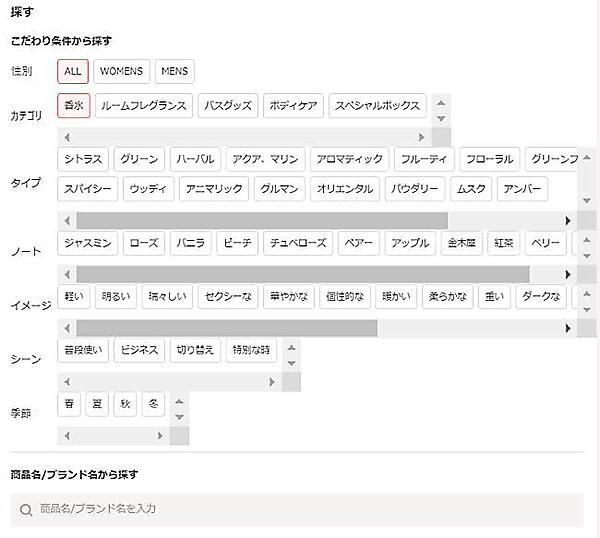600x538 pixels.
Task: Pick the ハーバル type tag
Action: click(195, 159)
